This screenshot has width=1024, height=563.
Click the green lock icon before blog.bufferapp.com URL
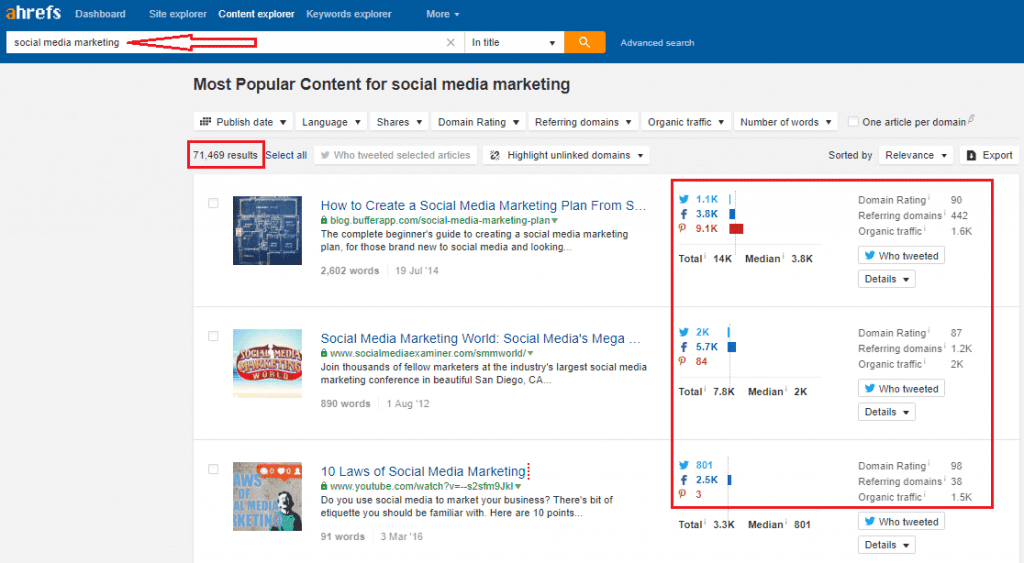(x=324, y=221)
